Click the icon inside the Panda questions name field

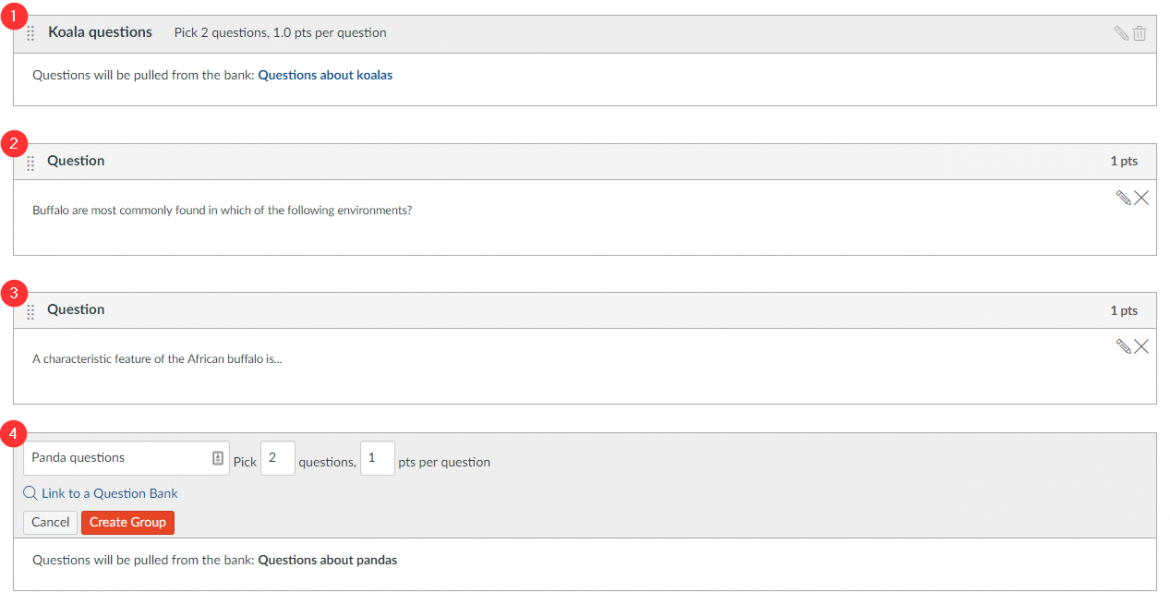click(216, 457)
